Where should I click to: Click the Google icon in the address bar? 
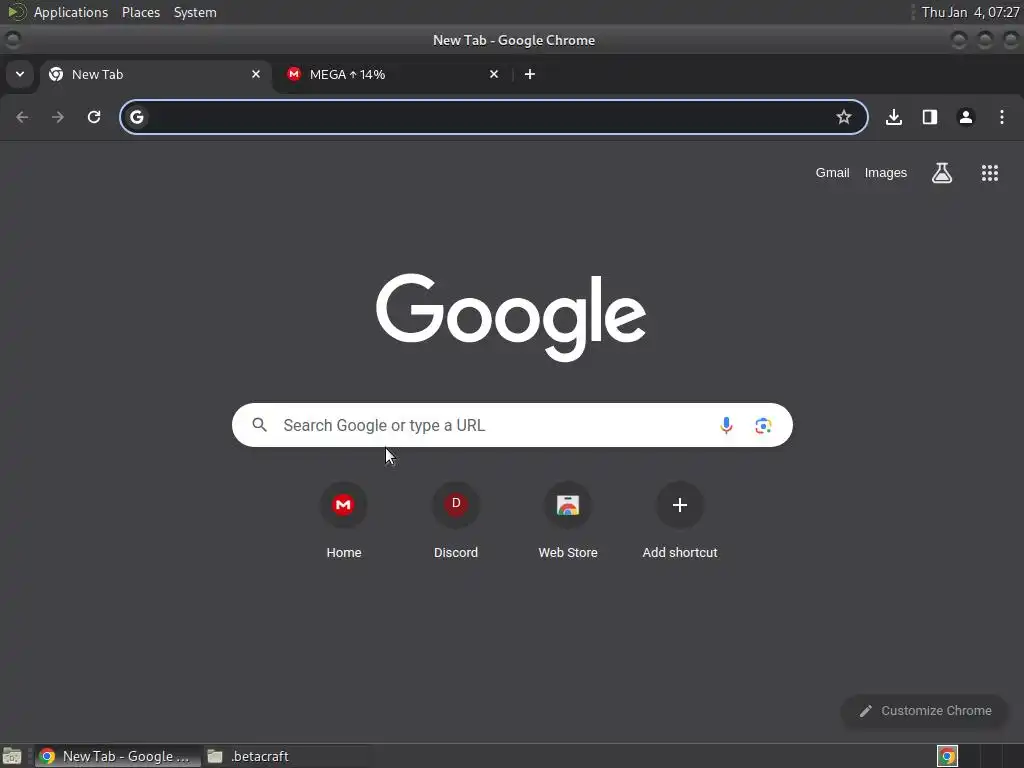pos(136,117)
